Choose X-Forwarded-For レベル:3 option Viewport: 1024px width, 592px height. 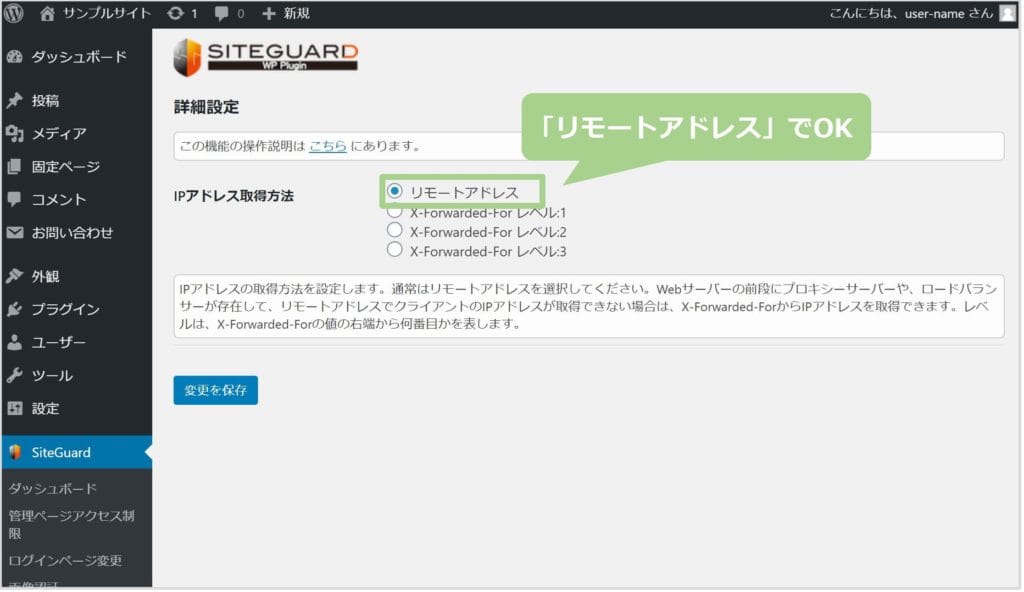pos(395,250)
